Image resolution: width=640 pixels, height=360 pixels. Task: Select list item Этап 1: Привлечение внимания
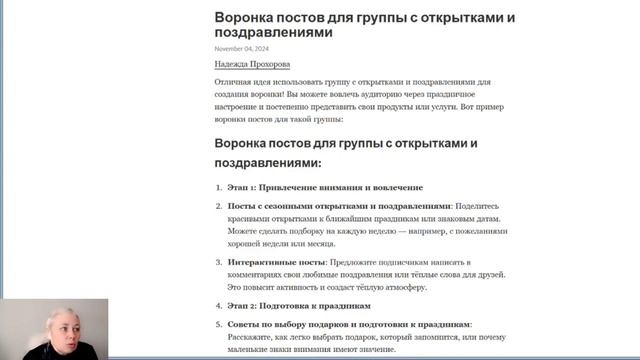pos(325,188)
